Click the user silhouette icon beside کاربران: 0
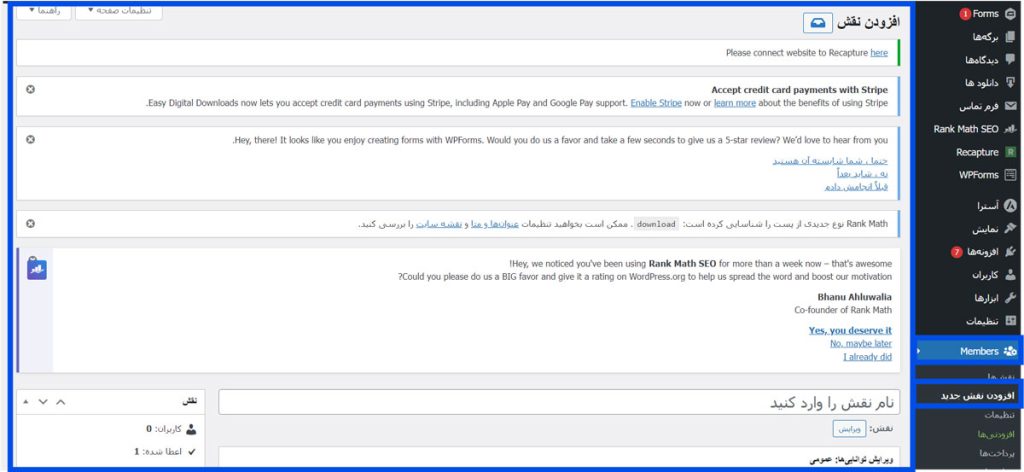This screenshot has width=1024, height=472. tap(191, 429)
